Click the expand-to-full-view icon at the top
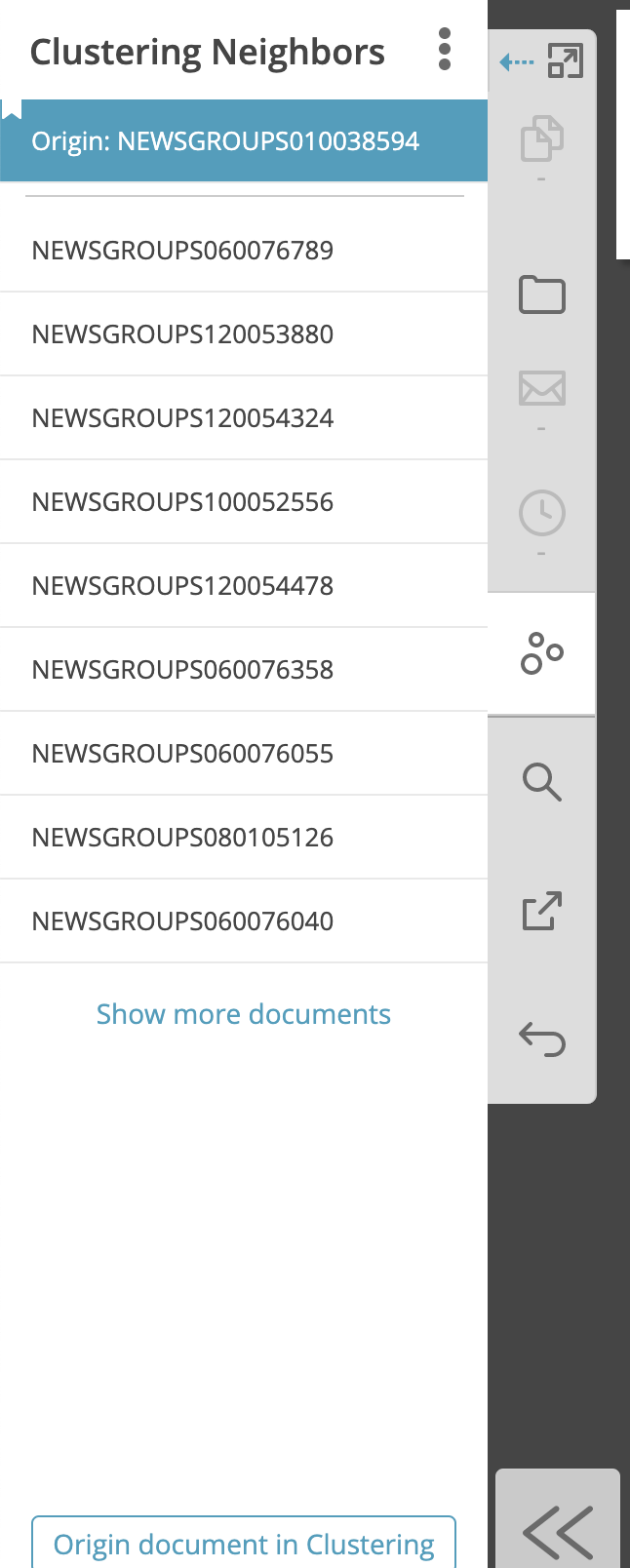 pyautogui.click(x=567, y=59)
